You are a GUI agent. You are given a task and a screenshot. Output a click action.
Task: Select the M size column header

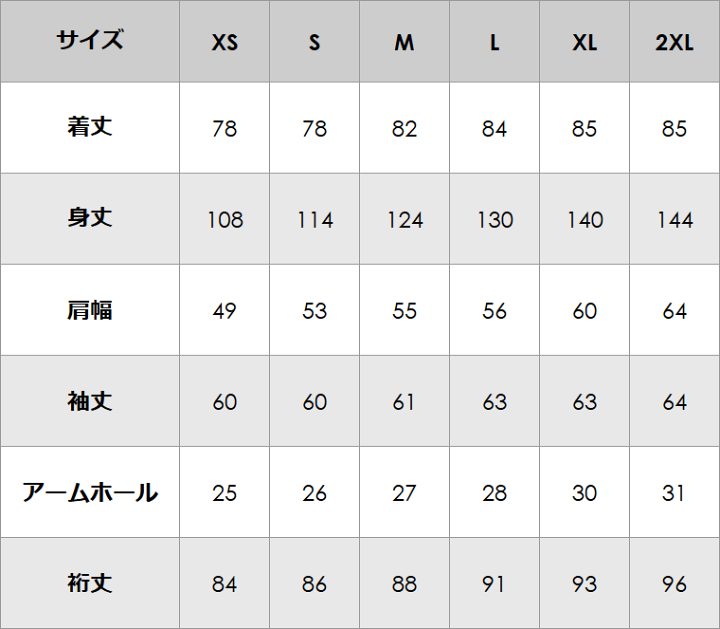click(x=404, y=44)
